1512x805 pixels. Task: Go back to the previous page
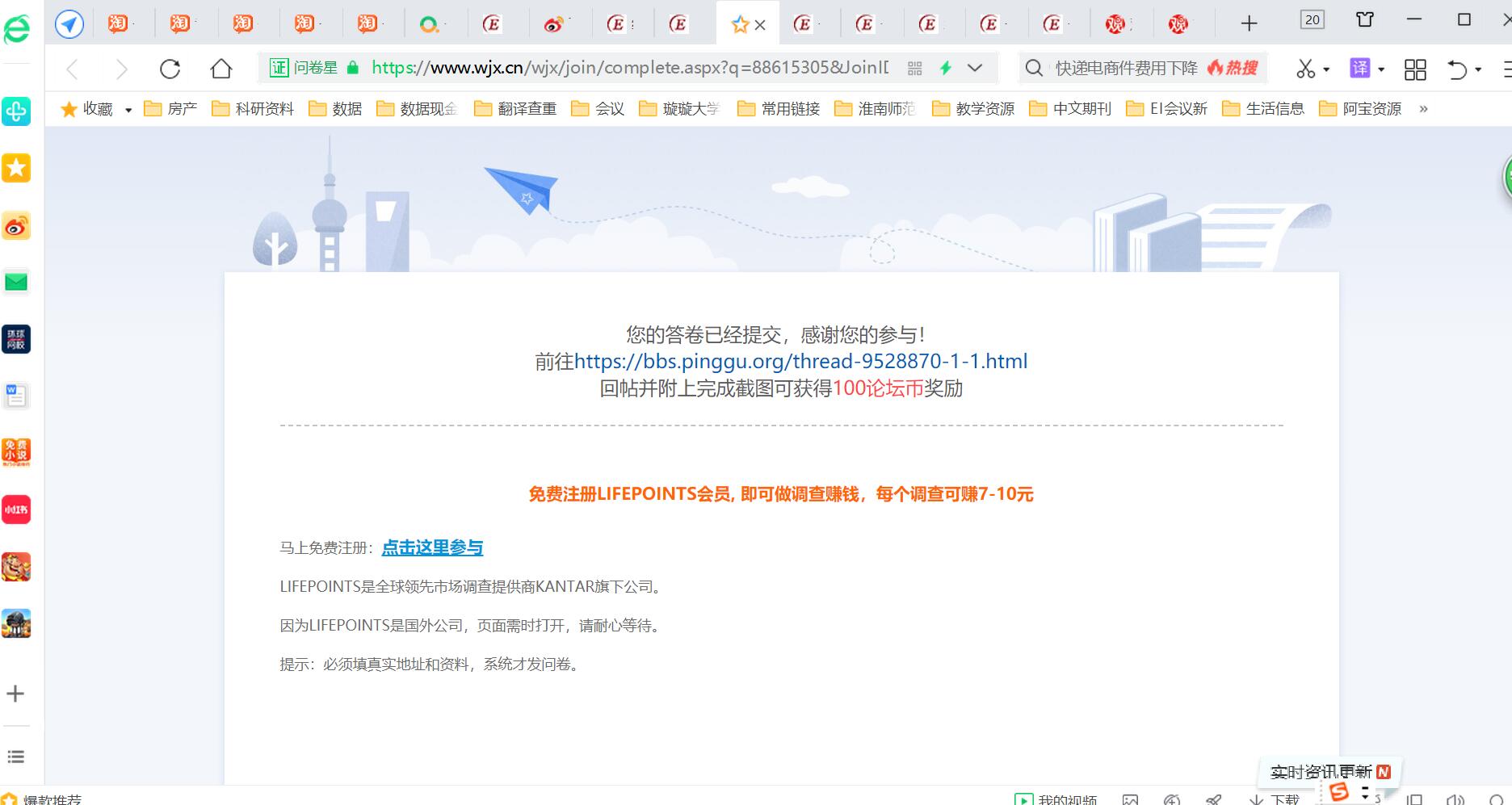coord(73,69)
